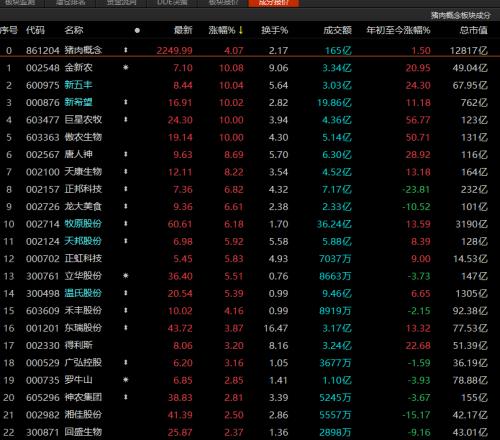Select stock name 傲农生物
This screenshot has height=440, width=500.
click(x=83, y=137)
